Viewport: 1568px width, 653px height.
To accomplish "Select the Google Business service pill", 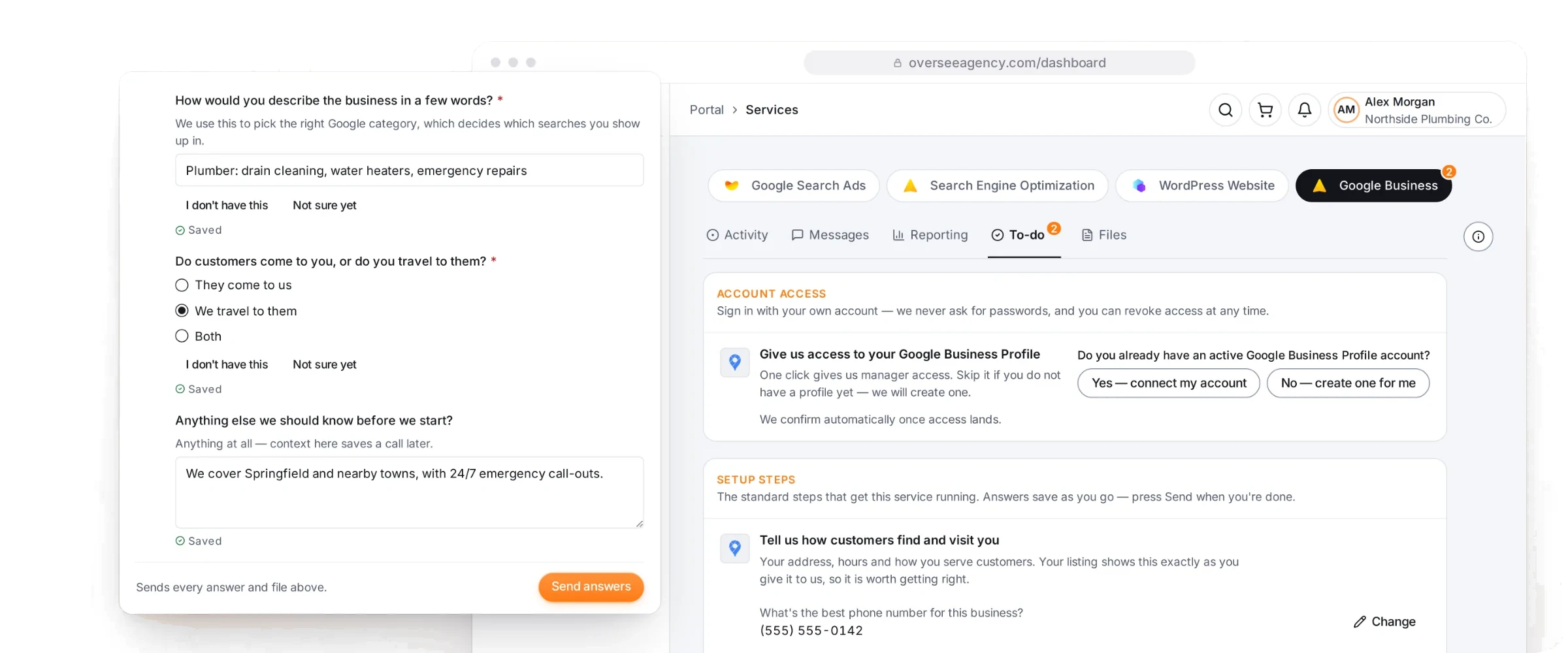I will pos(1374,185).
